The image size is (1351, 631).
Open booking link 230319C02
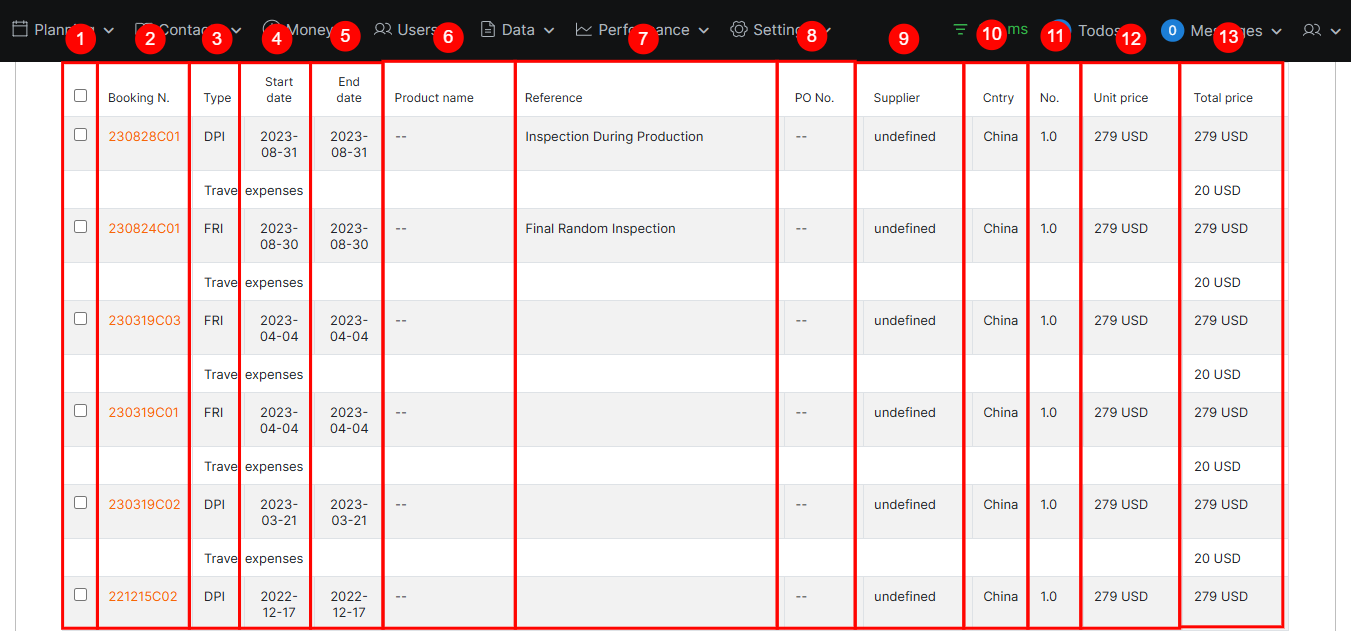click(x=144, y=505)
